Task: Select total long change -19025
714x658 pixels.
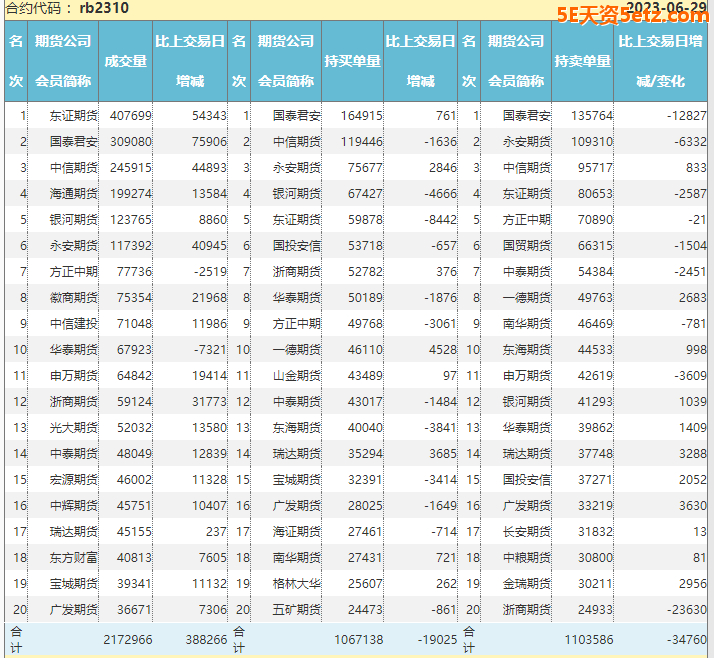Action: pyautogui.click(x=437, y=640)
